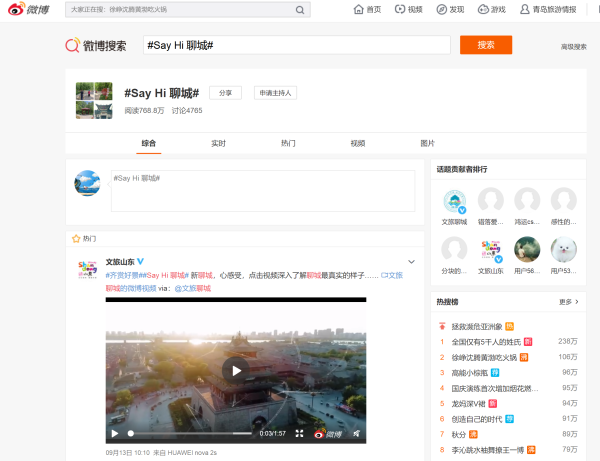Switch to the 实时 tab
Image resolution: width=600 pixels, height=461 pixels.
point(218,143)
